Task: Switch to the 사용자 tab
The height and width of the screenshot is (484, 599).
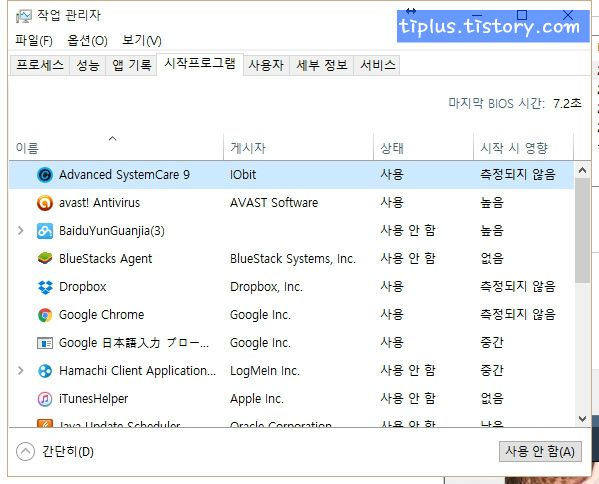Action: pyautogui.click(x=266, y=65)
